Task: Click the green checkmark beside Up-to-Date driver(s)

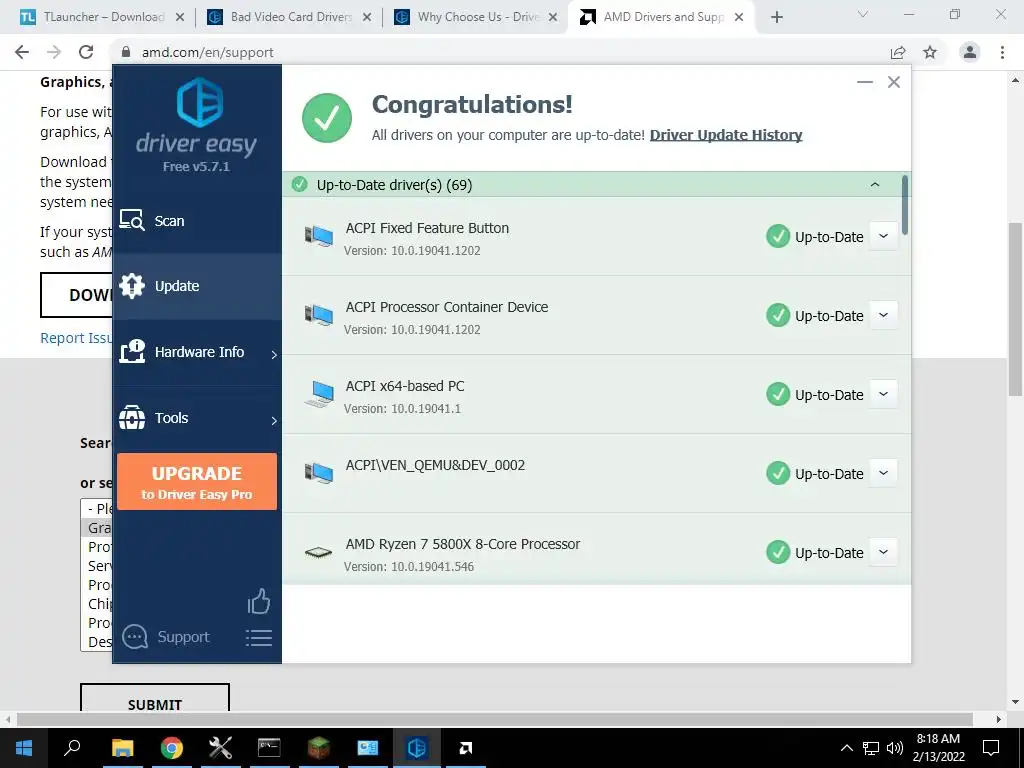Action: pyautogui.click(x=299, y=185)
